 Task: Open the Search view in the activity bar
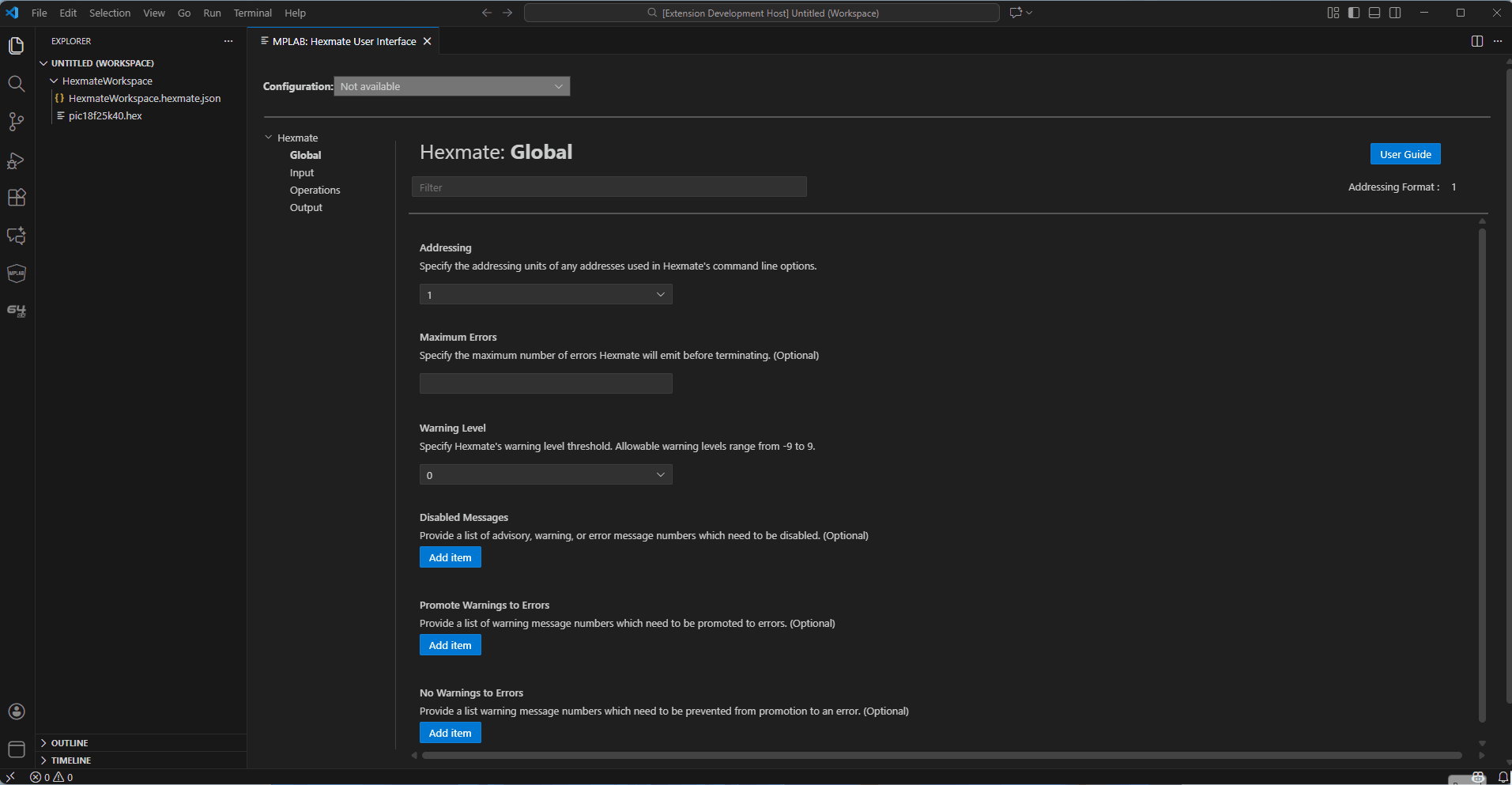pyautogui.click(x=16, y=83)
